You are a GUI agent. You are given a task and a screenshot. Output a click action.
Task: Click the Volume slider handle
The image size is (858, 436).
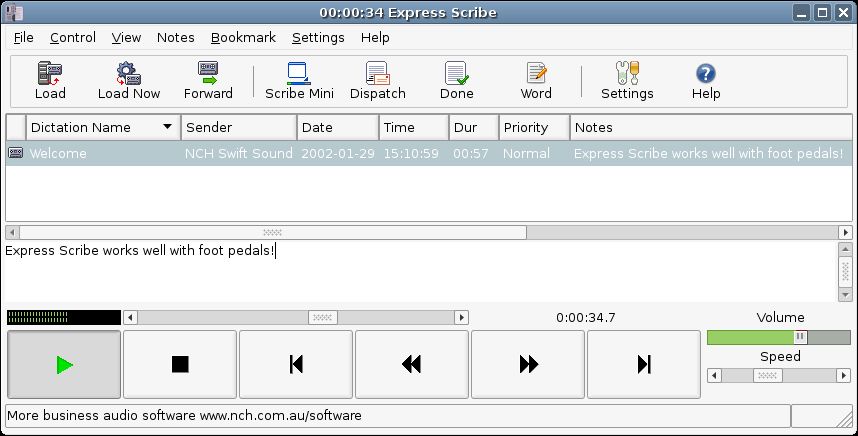[x=800, y=337]
